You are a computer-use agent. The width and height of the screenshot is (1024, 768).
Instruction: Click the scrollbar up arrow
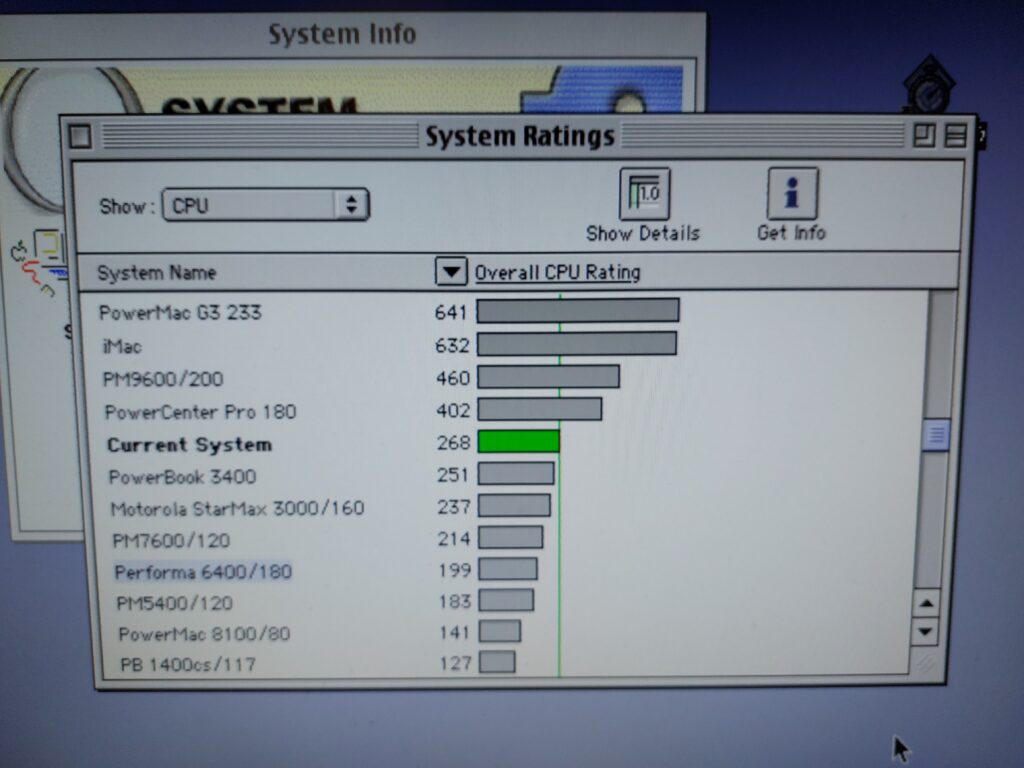tap(926, 603)
